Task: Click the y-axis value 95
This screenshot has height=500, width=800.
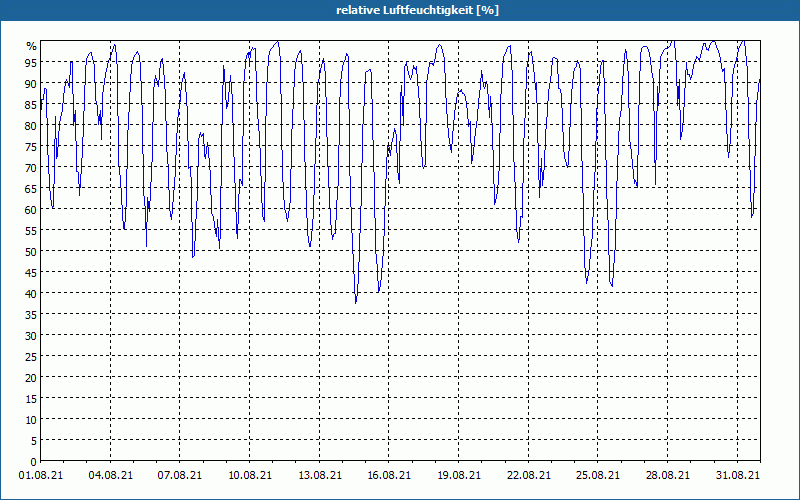Action: pos(31,63)
